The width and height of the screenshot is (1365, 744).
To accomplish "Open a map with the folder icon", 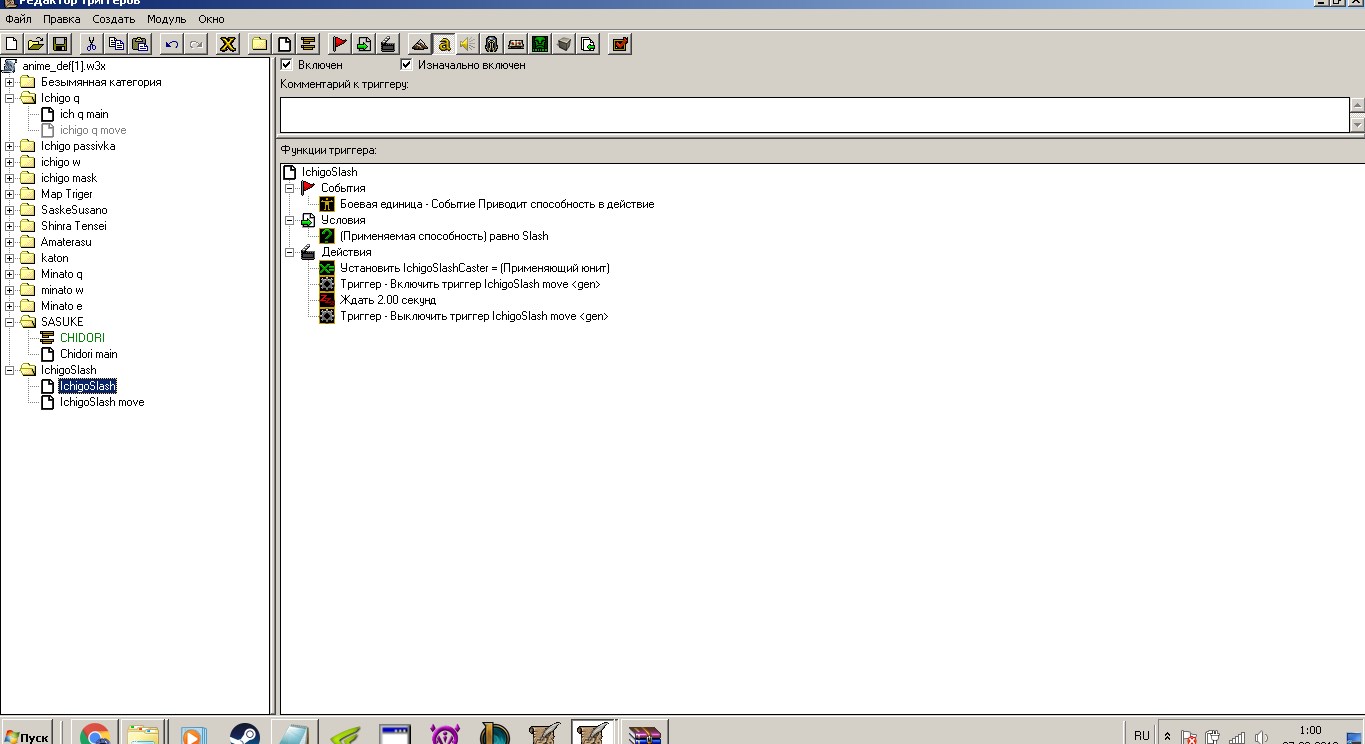I will point(36,44).
